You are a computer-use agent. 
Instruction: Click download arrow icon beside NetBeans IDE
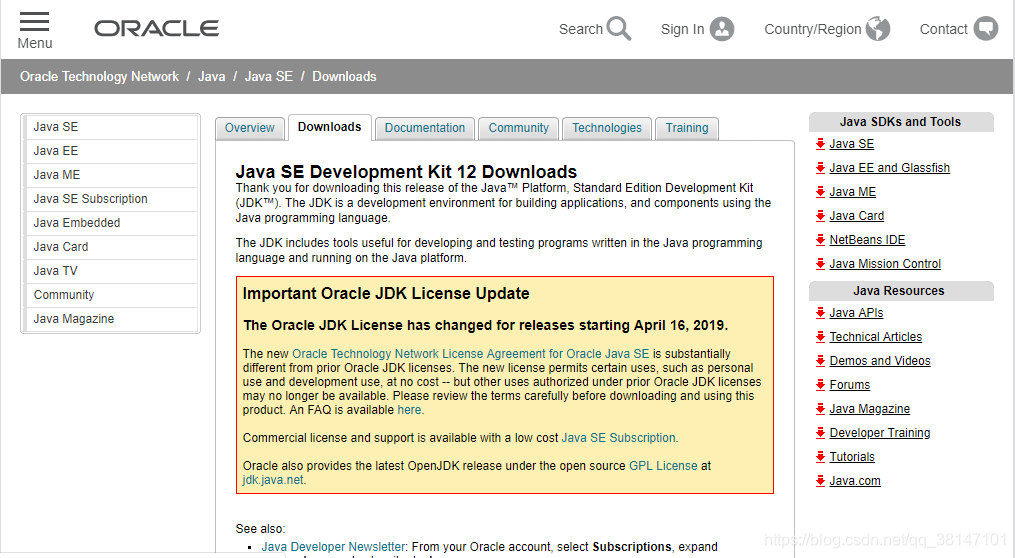tap(820, 240)
